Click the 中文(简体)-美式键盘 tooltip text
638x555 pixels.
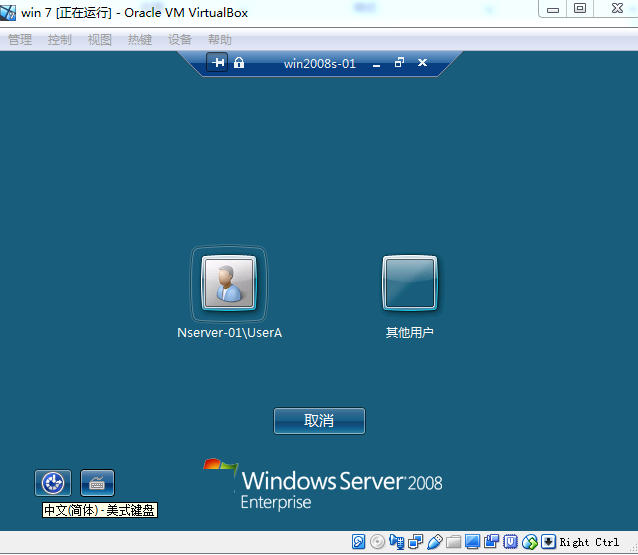click(100, 510)
